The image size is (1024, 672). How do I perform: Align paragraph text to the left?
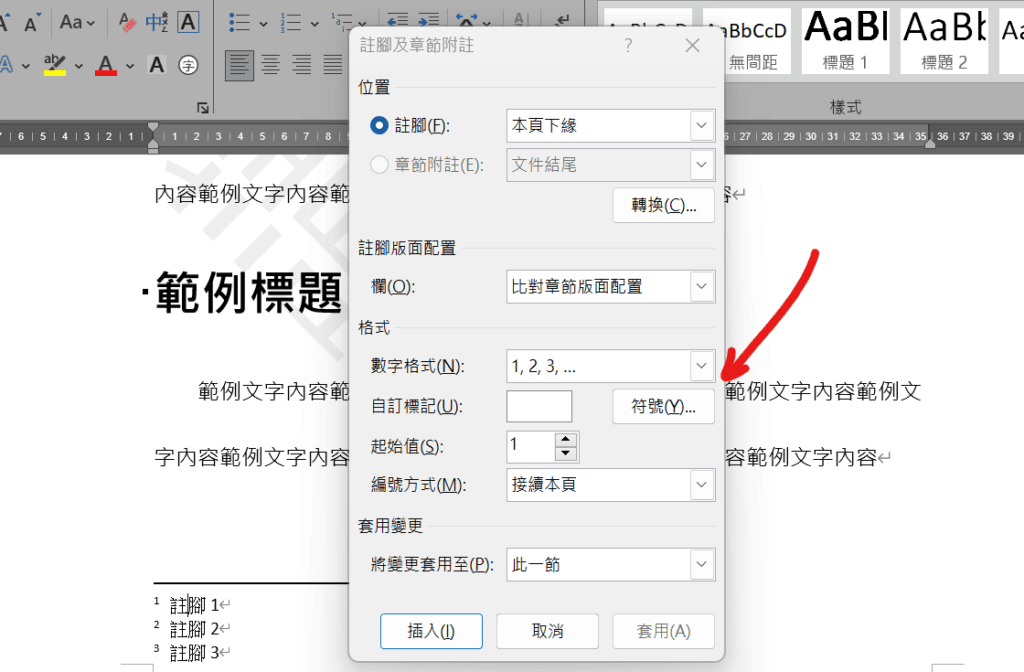pos(239,65)
